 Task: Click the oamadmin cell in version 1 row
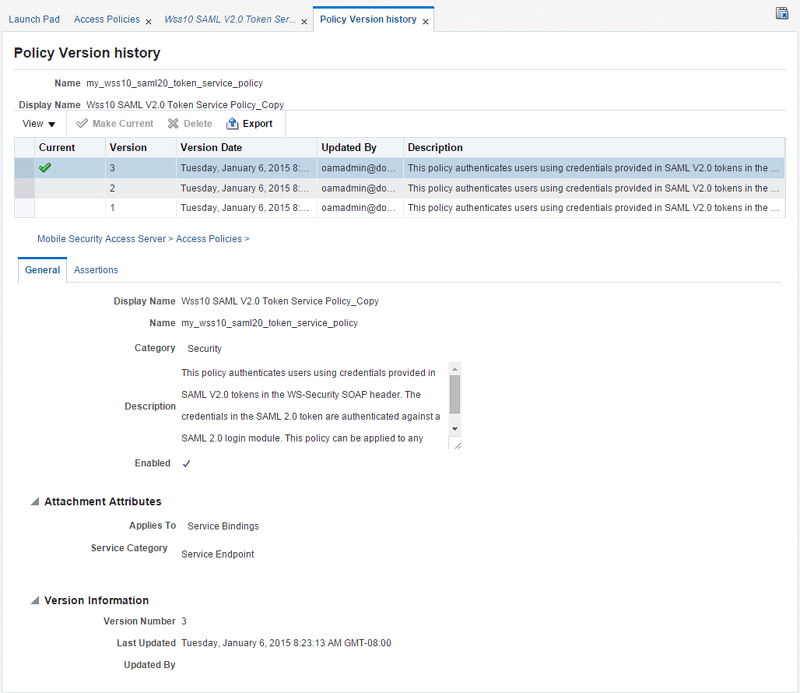[x=360, y=208]
